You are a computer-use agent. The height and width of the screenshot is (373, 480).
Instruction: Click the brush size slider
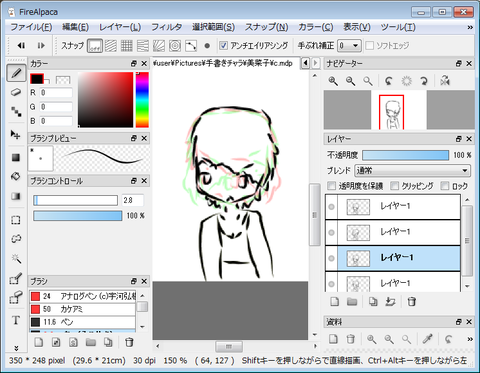[x=75, y=200]
